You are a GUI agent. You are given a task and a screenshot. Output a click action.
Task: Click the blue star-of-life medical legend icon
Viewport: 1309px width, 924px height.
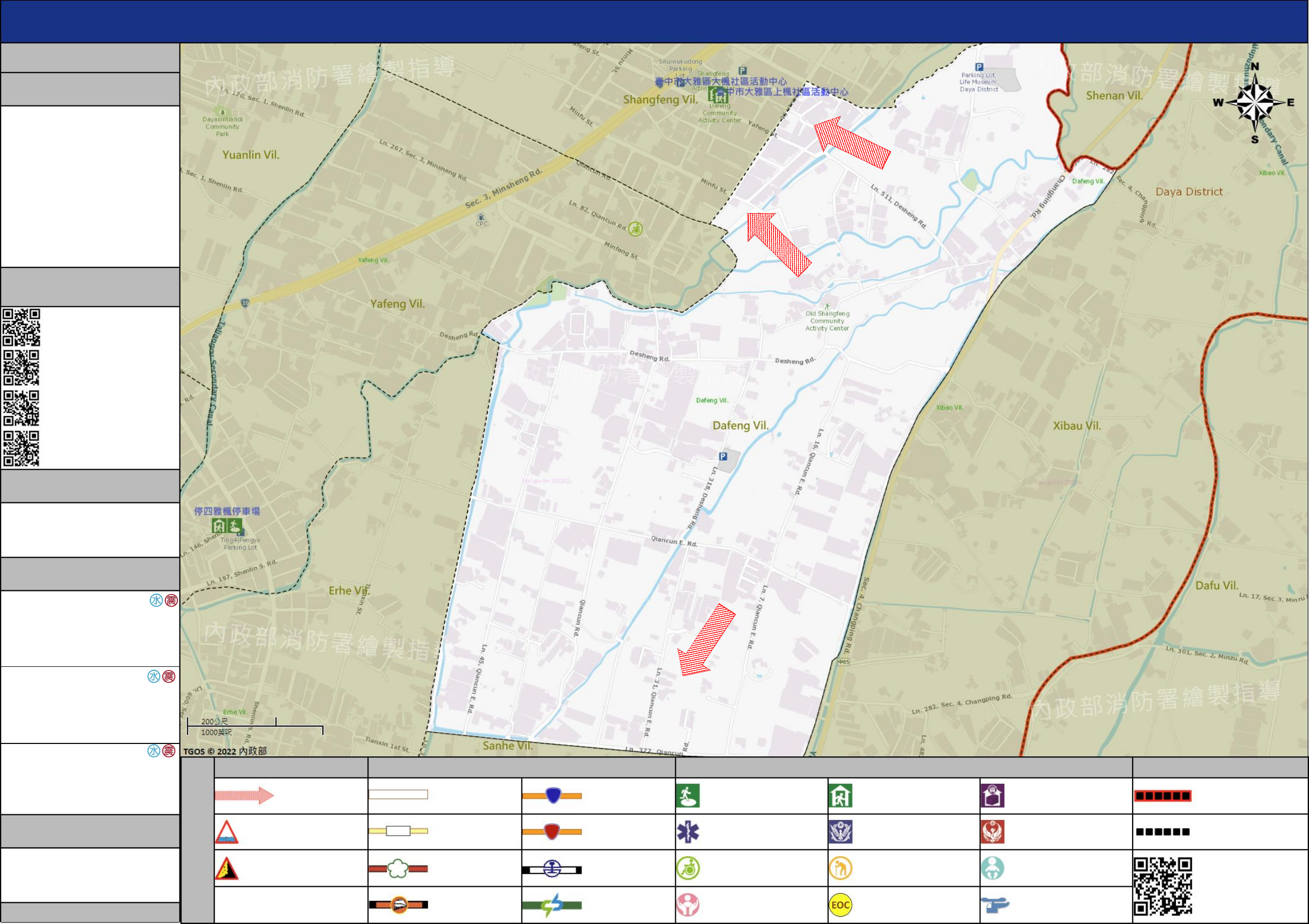coord(688,832)
